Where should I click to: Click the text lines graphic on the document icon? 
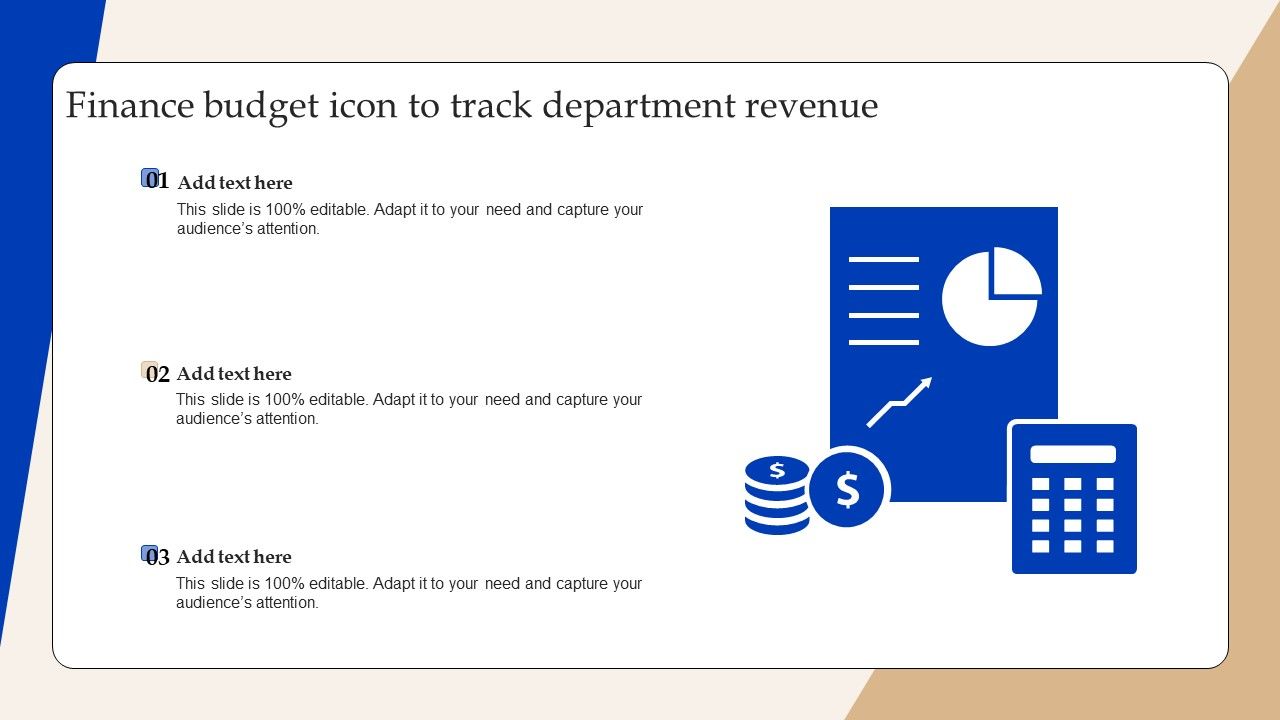(x=884, y=301)
